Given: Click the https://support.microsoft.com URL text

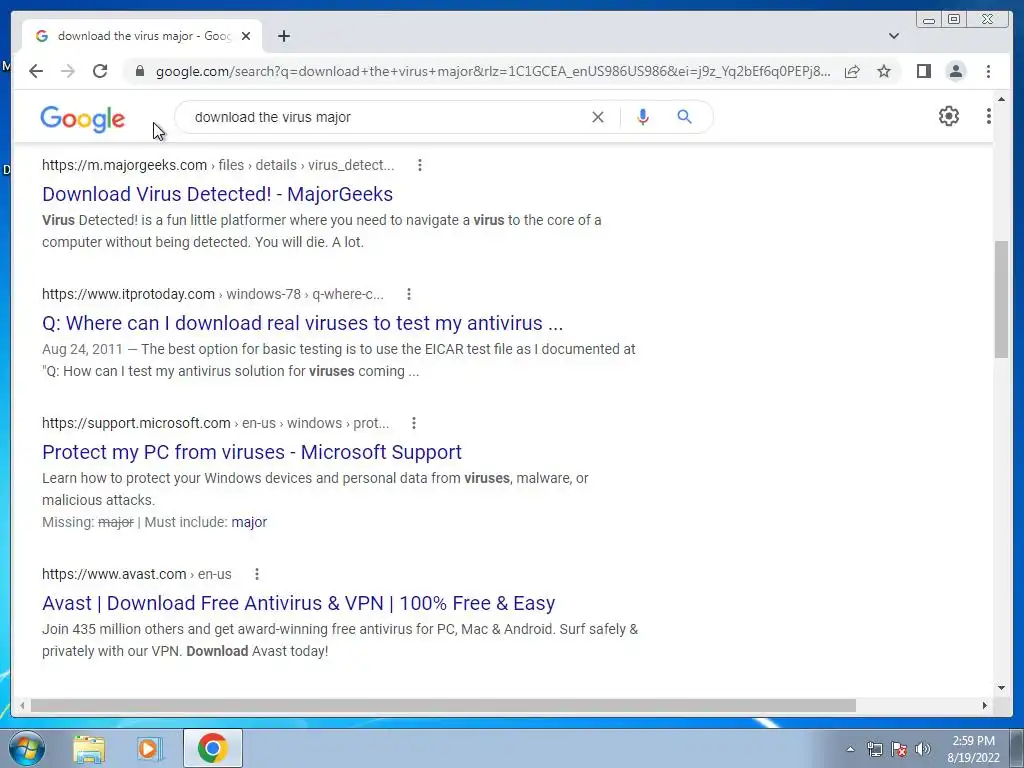Looking at the screenshot, I should (x=136, y=423).
